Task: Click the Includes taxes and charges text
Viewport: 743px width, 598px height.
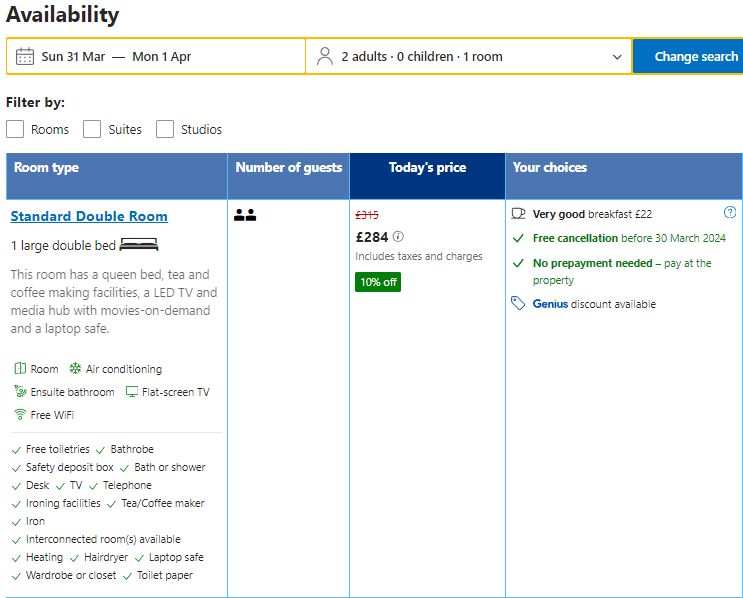Action: pos(419,256)
